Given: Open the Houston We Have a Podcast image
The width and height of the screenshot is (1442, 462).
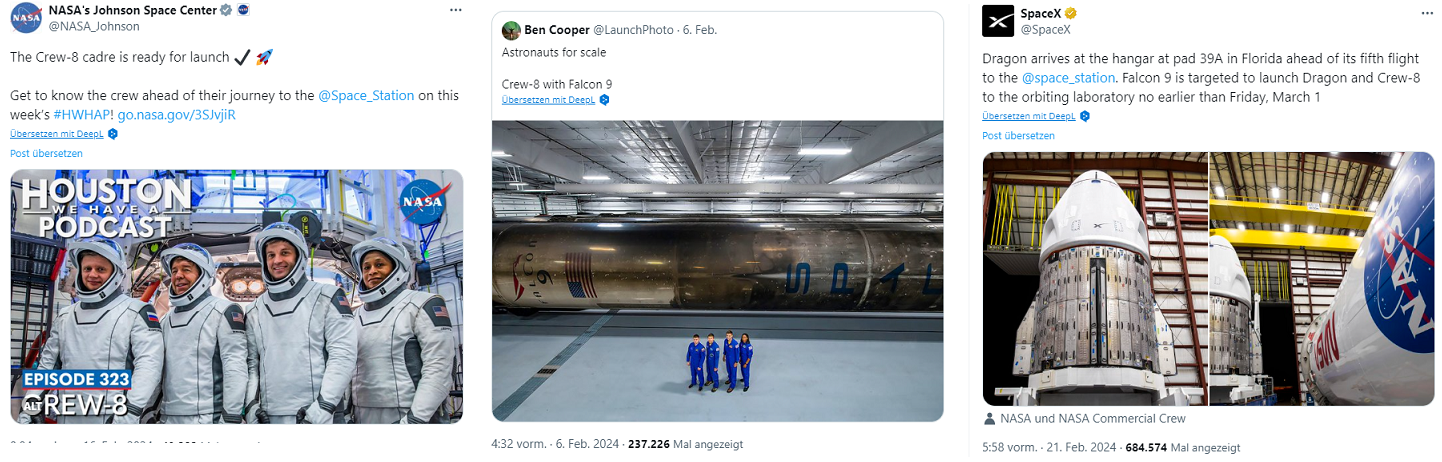Looking at the screenshot, I should pyautogui.click(x=237, y=296).
